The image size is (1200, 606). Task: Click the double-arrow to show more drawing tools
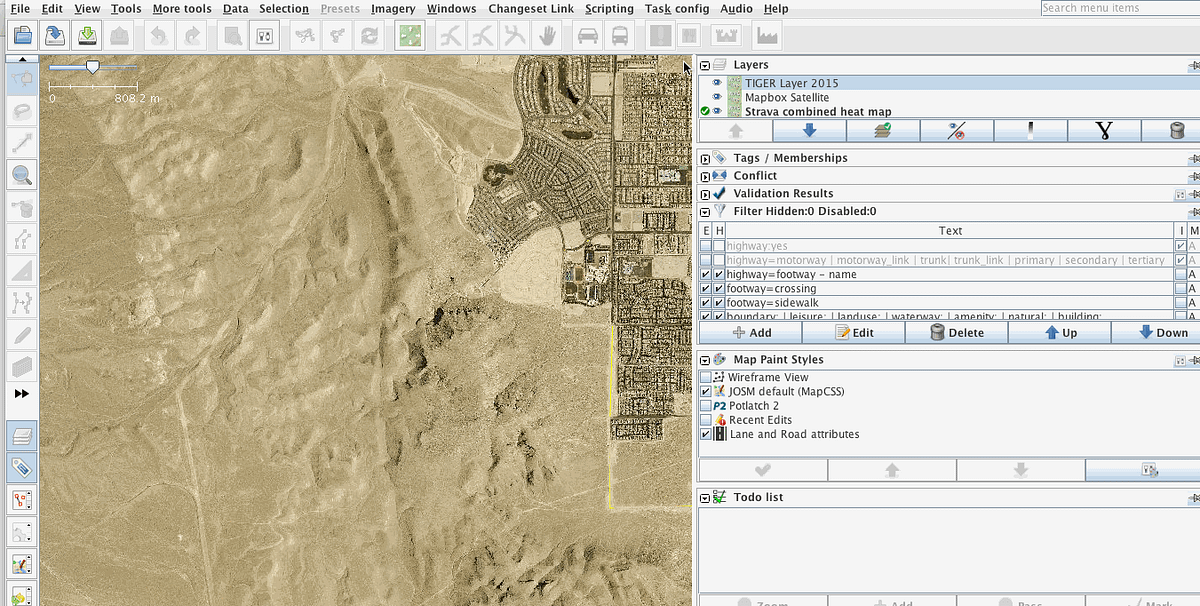21,392
